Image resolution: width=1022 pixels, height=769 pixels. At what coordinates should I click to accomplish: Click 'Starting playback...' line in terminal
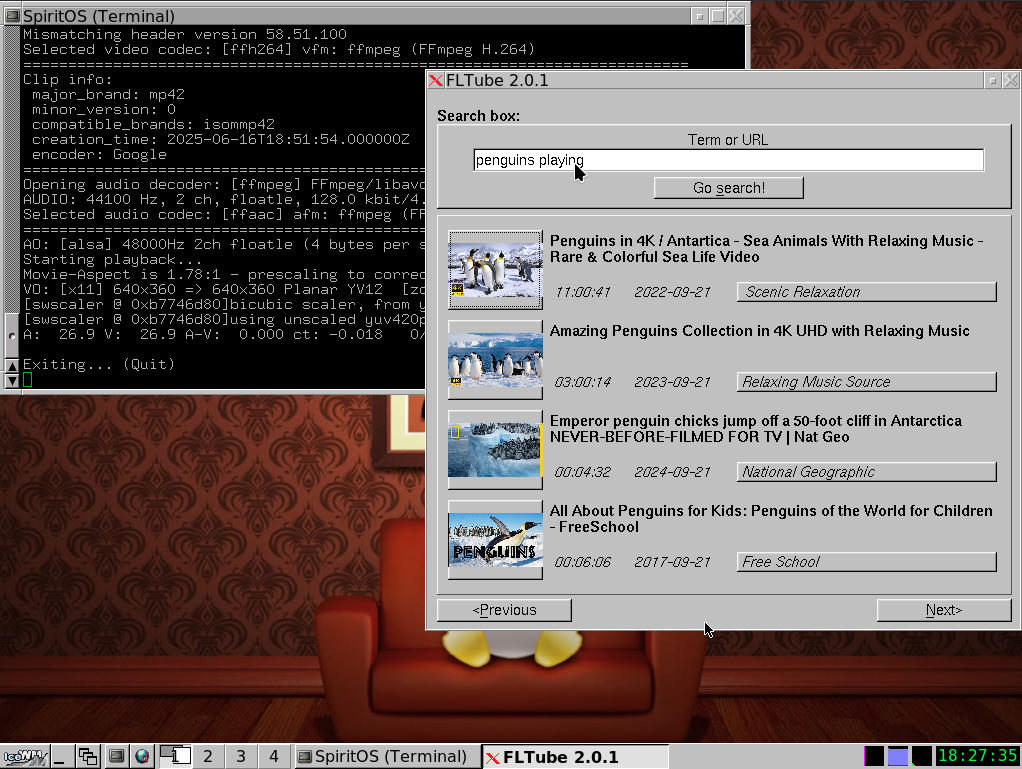pos(112,260)
